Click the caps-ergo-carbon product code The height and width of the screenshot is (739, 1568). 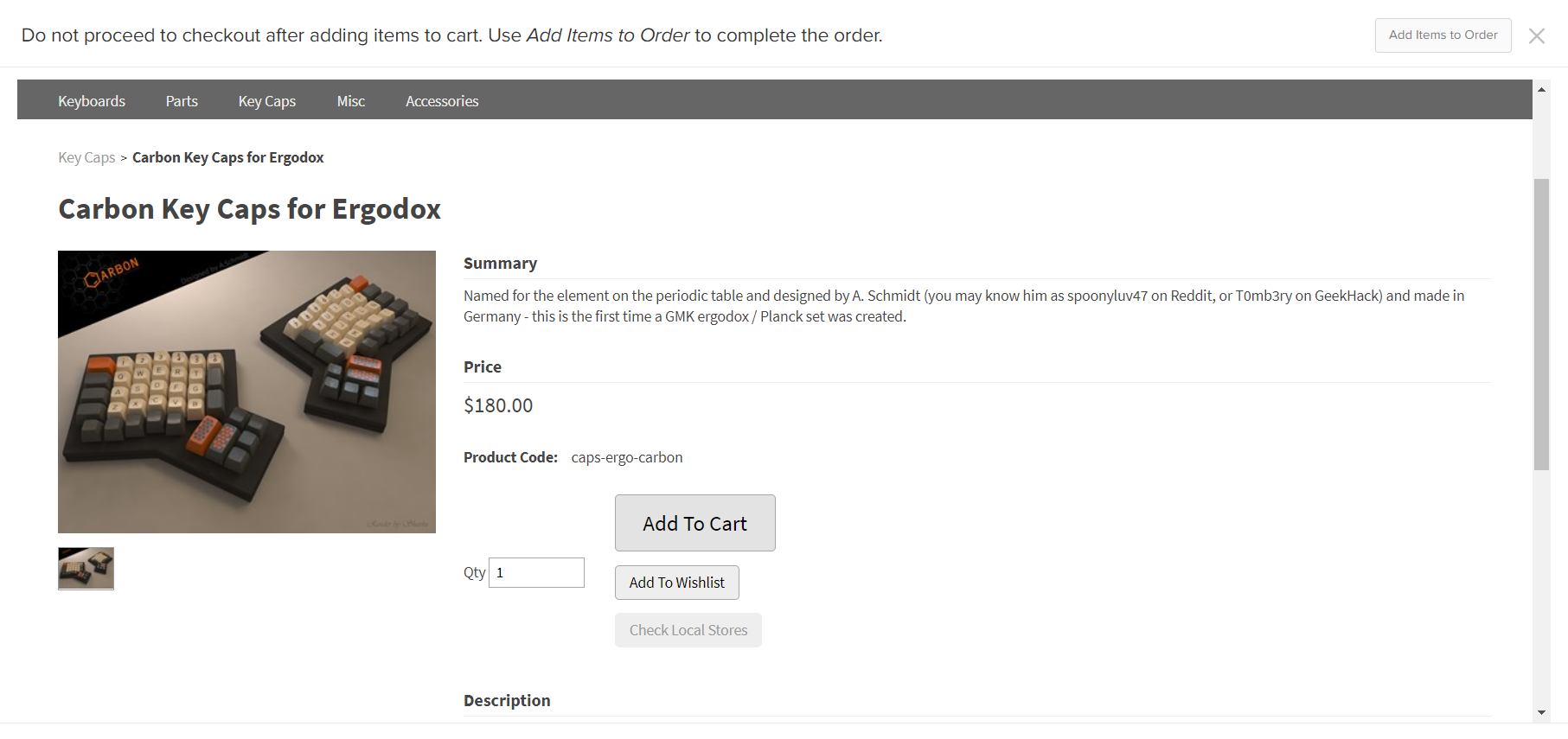coord(627,457)
